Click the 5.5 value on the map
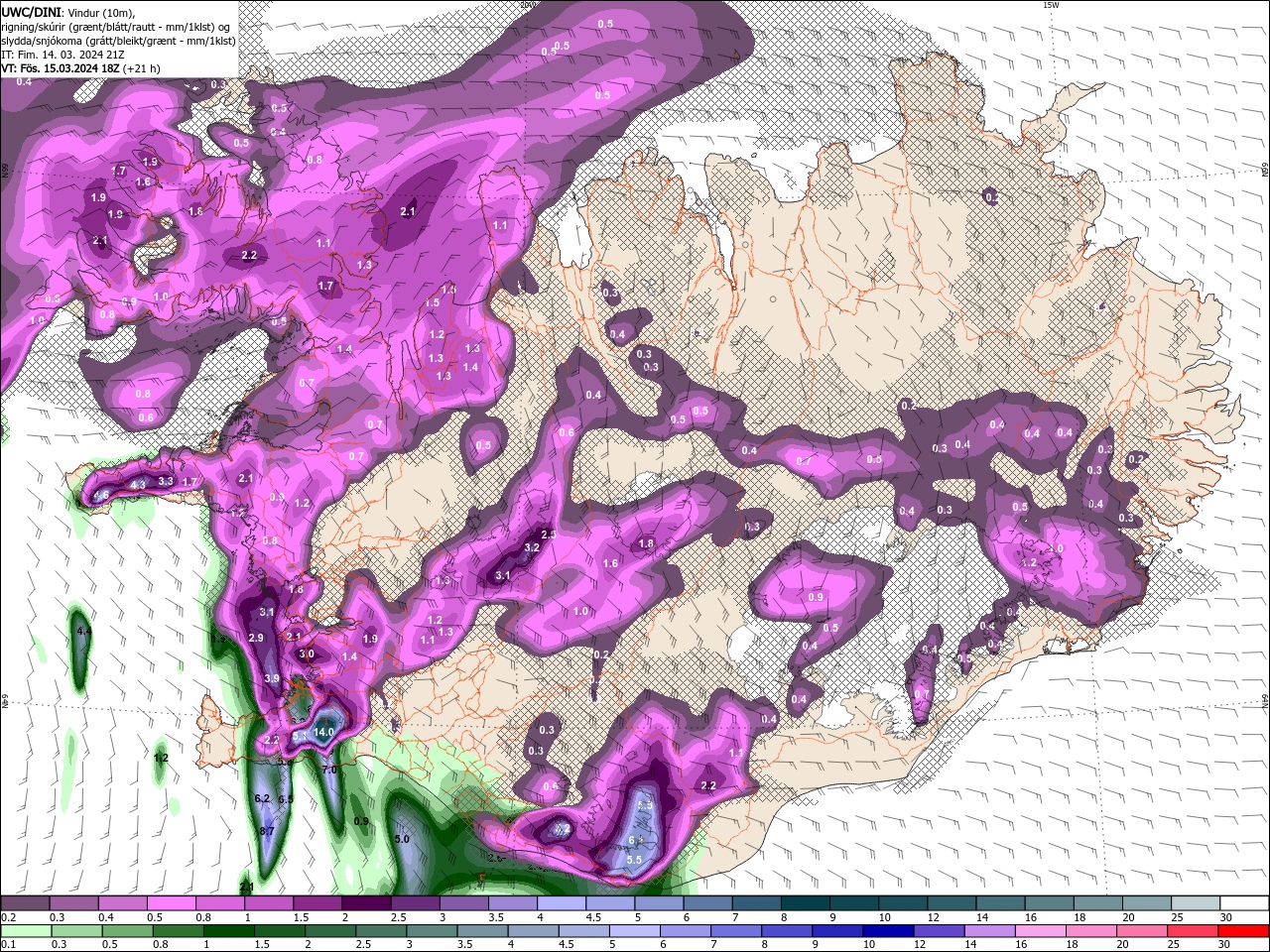 tap(635, 859)
